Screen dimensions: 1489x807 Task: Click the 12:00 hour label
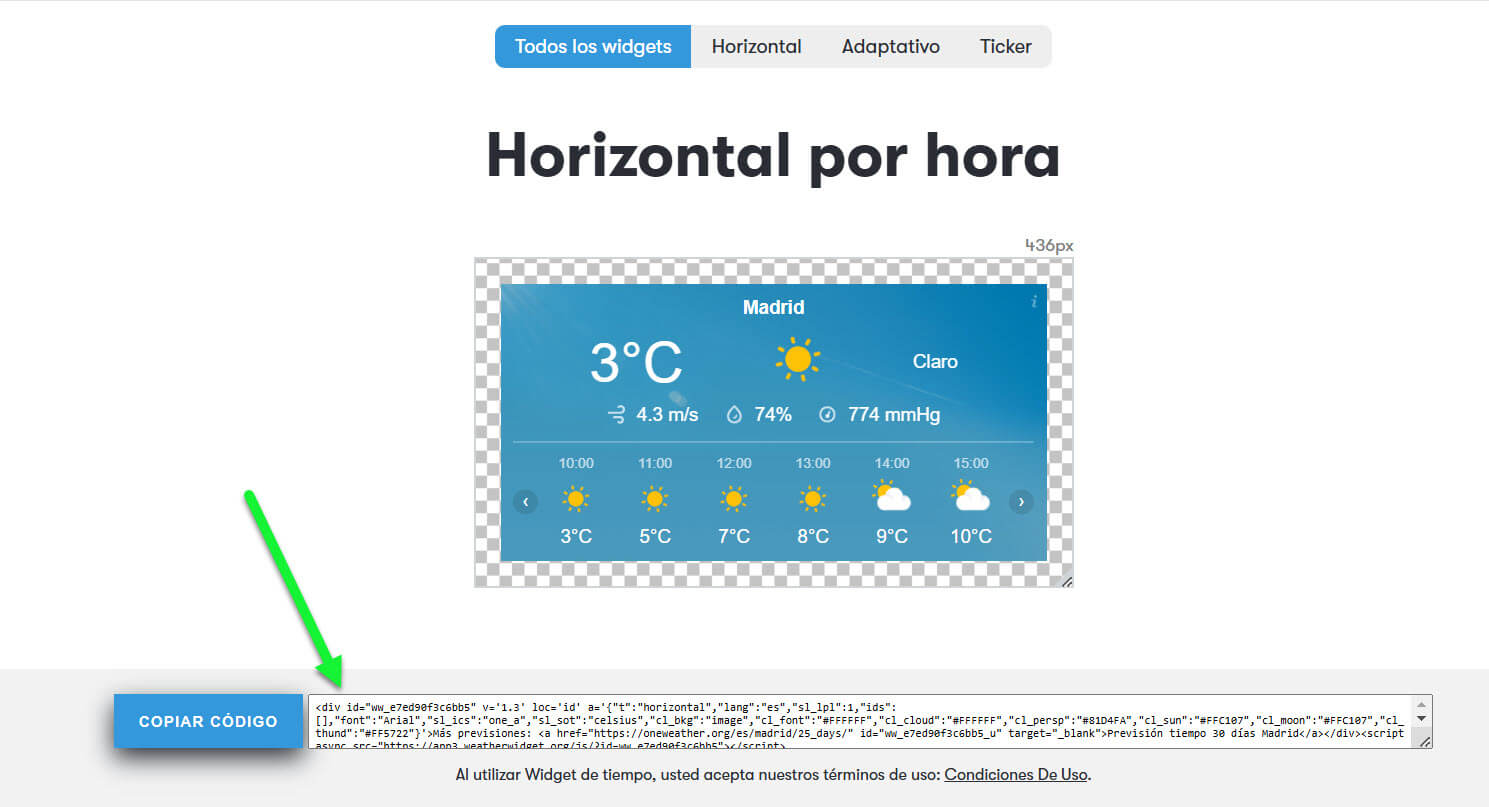(734, 463)
